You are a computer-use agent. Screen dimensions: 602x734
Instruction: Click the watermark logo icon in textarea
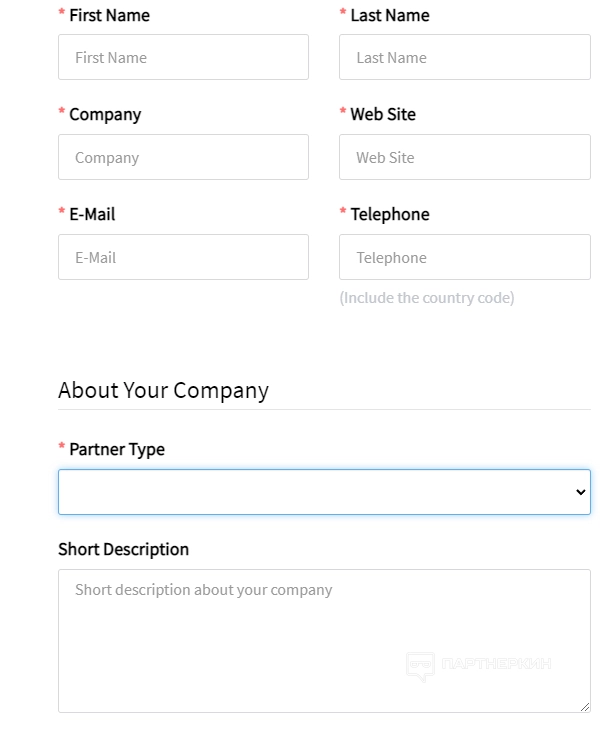(x=420, y=665)
